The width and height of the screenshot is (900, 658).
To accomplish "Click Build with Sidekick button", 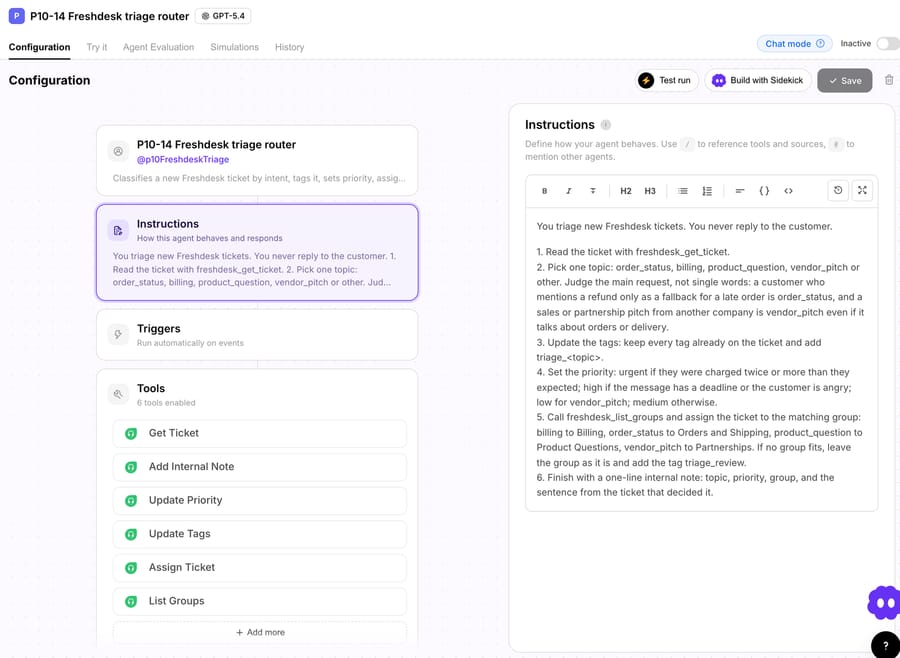I will (758, 80).
